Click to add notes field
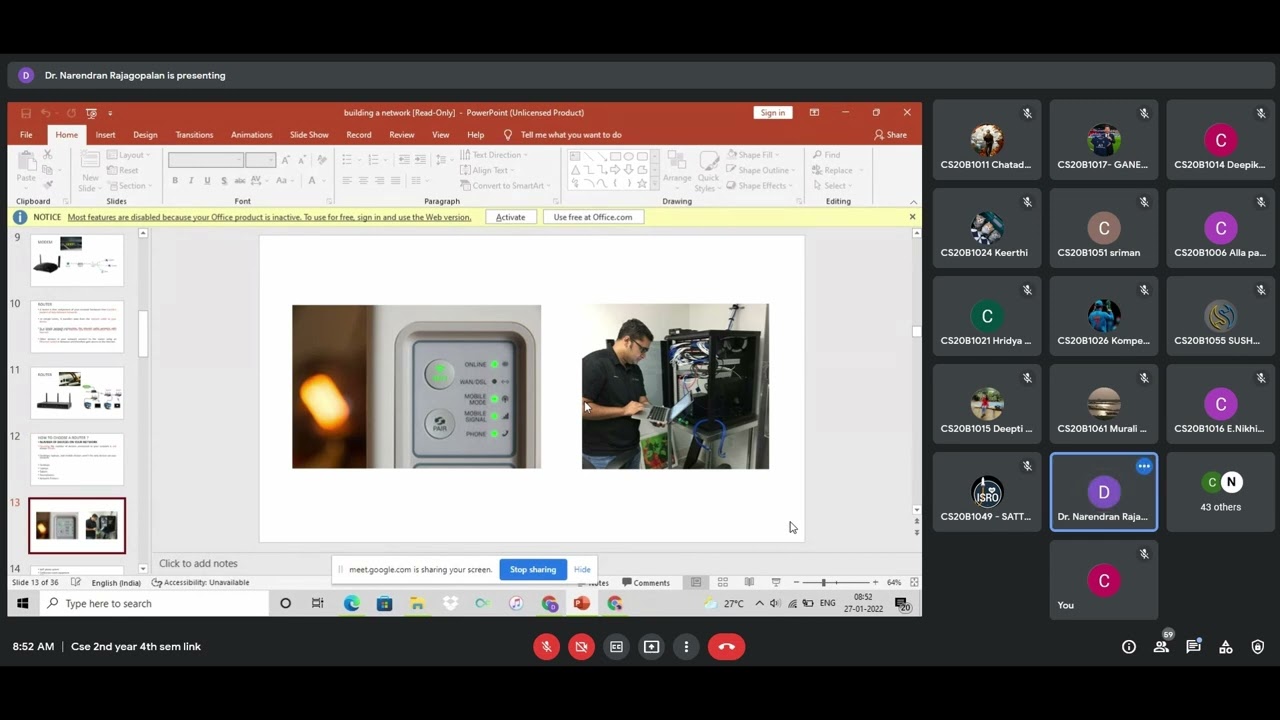This screenshot has height=720, width=1280. click(x=198, y=564)
